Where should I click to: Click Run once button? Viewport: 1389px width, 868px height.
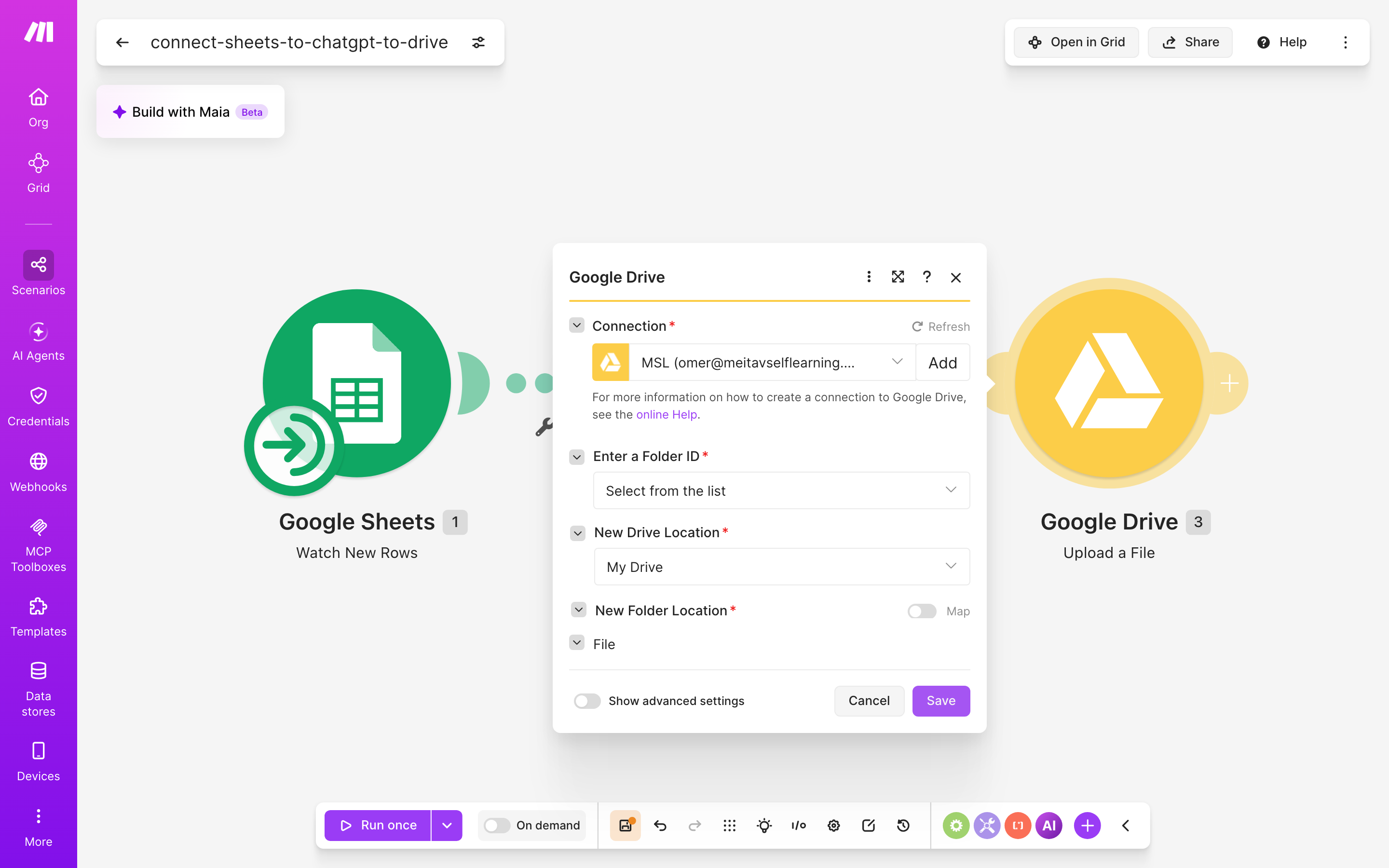(x=378, y=826)
